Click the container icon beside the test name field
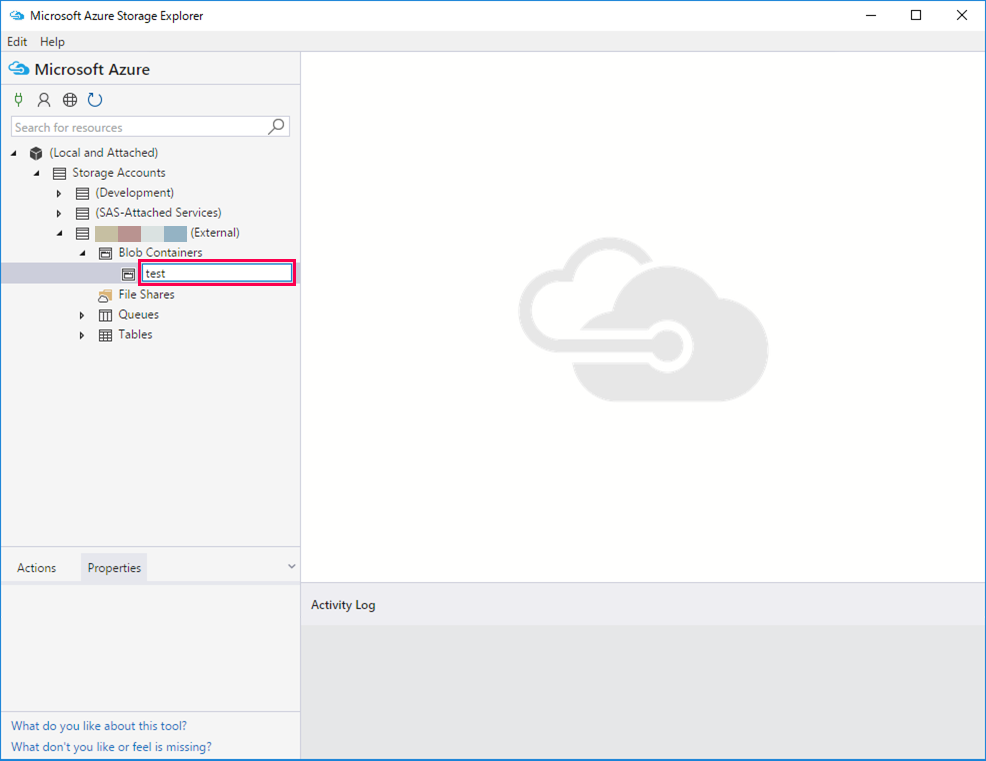The width and height of the screenshot is (986, 761). (128, 274)
